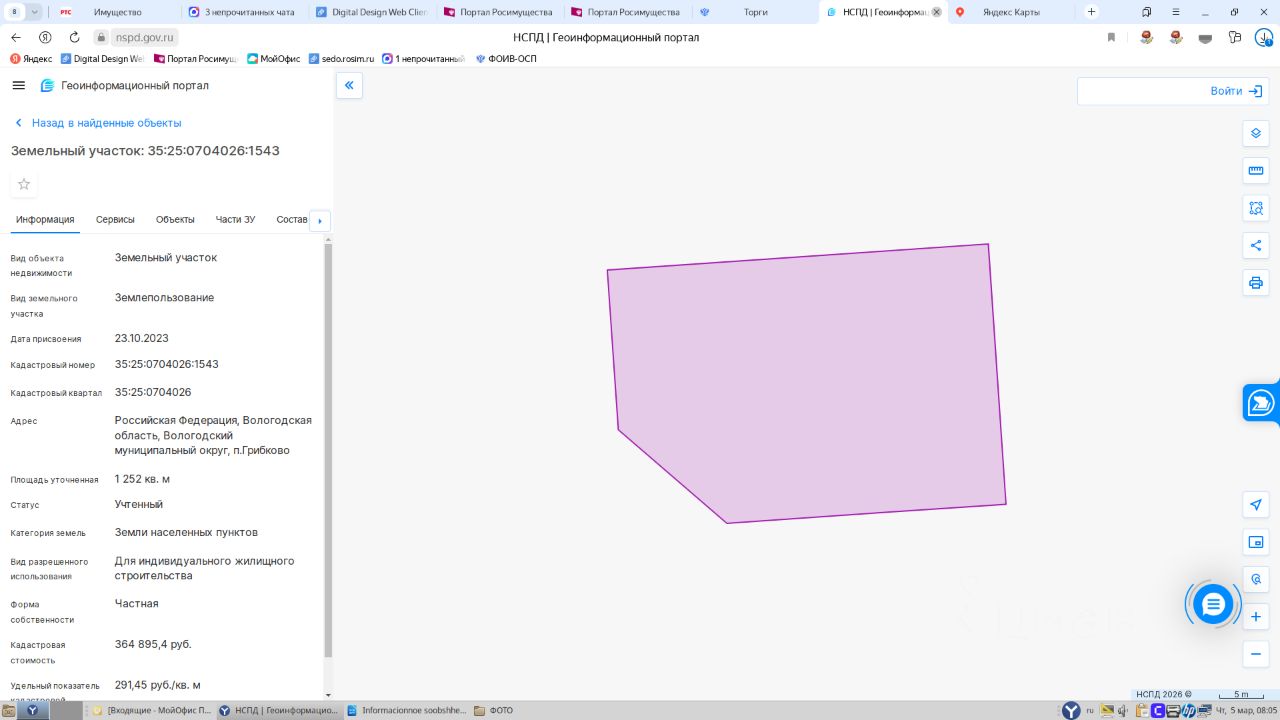1280x720 pixels.
Task: Open the Яндекс bookmark
Action: point(31,59)
